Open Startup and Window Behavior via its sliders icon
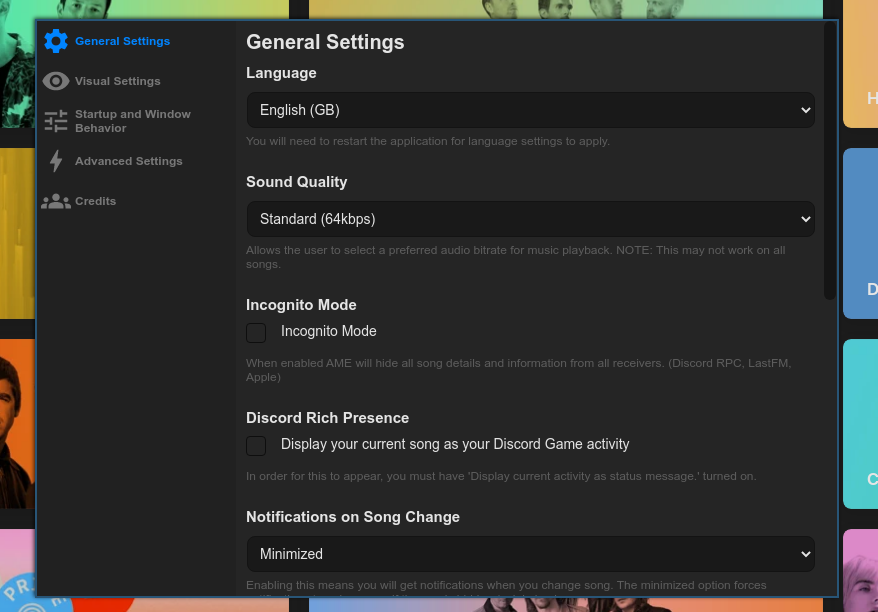The width and height of the screenshot is (878, 612). 56,120
